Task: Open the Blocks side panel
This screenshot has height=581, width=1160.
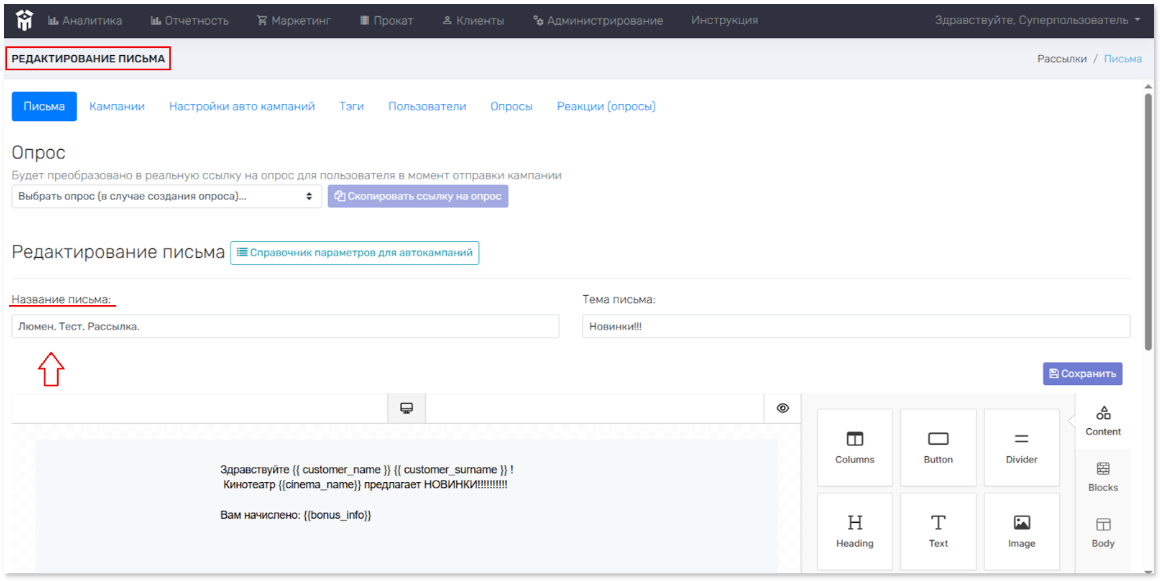Action: tap(1102, 476)
